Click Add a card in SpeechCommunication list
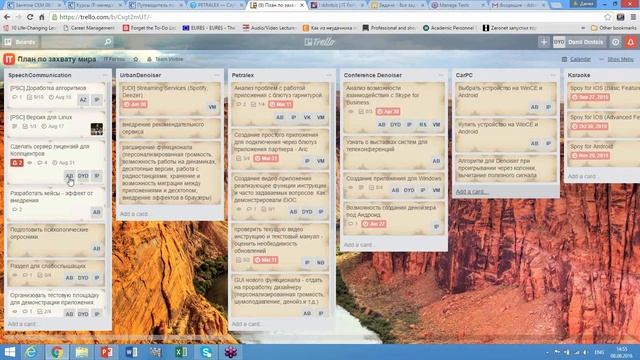The image size is (640, 360). (x=22, y=324)
